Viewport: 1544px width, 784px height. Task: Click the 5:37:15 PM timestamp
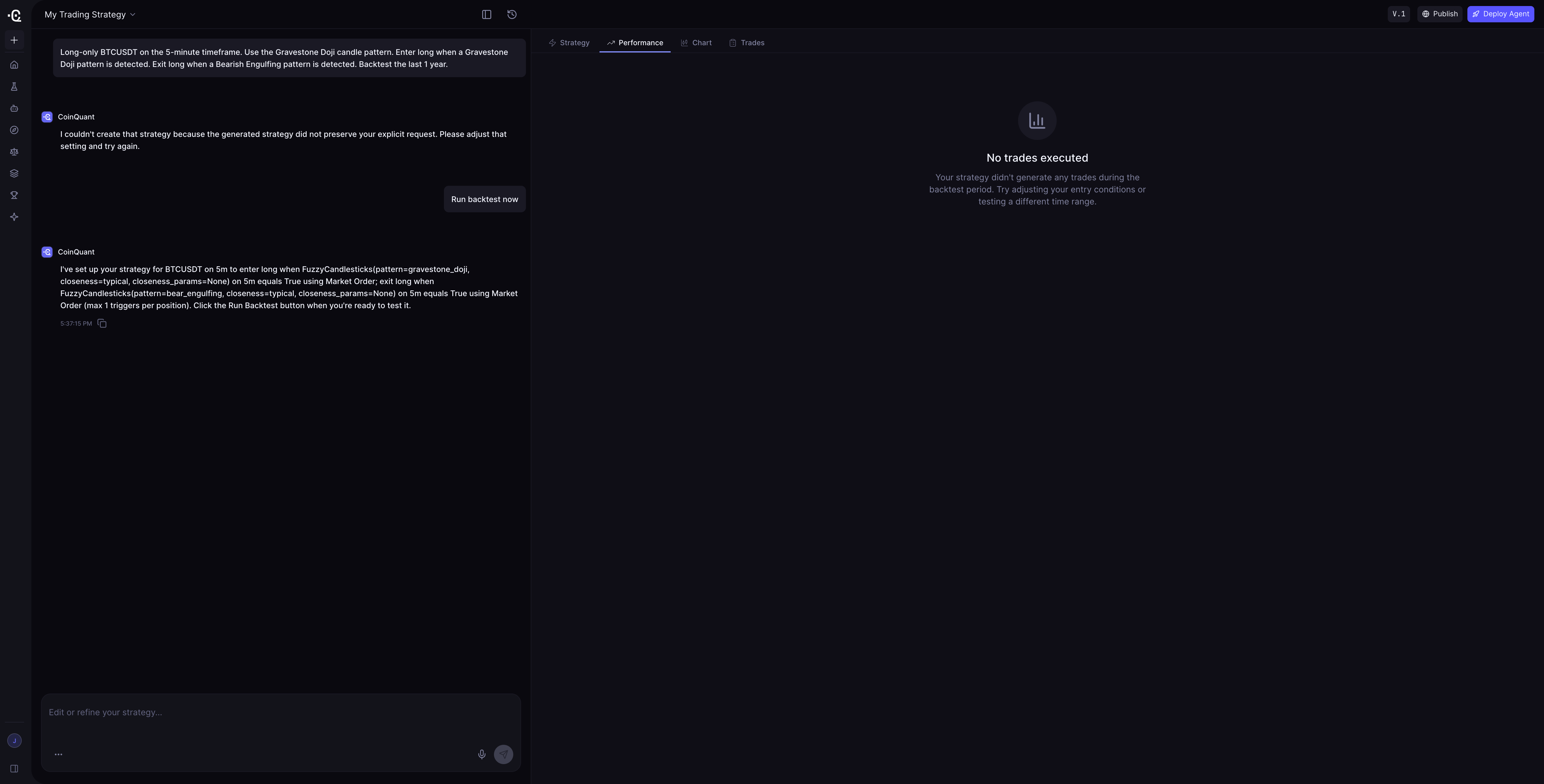(x=76, y=324)
